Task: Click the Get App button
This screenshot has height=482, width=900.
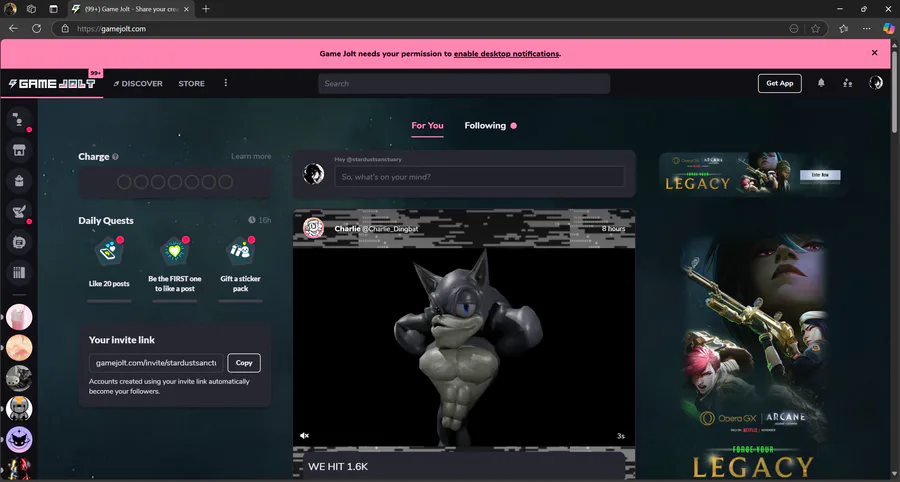Action: tap(779, 83)
